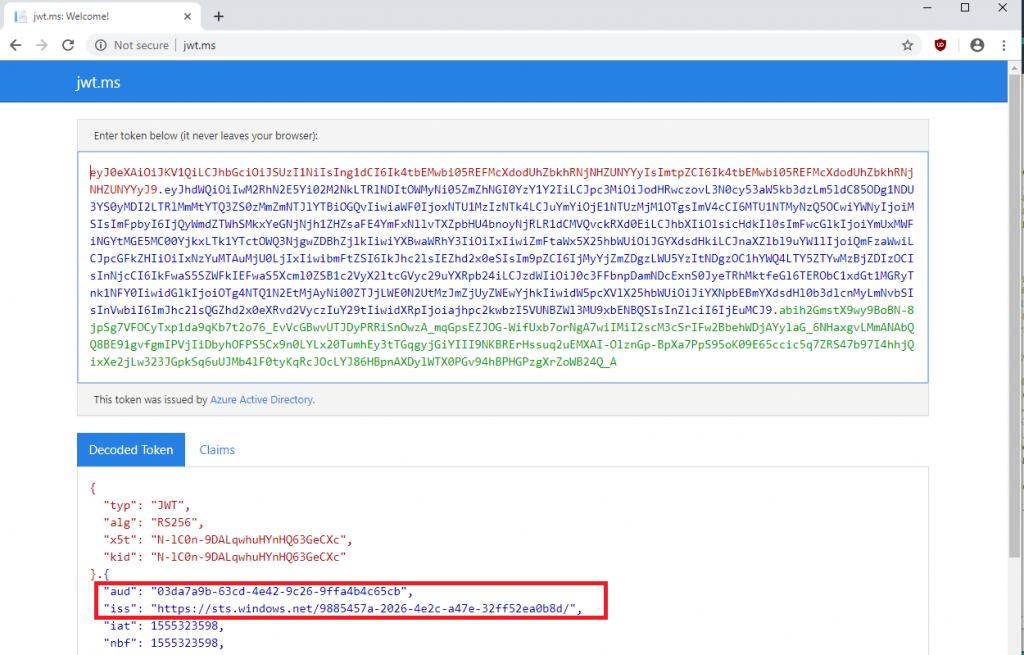1024x655 pixels.
Task: Click the address bar showing jwt.ms
Action: tap(500, 45)
